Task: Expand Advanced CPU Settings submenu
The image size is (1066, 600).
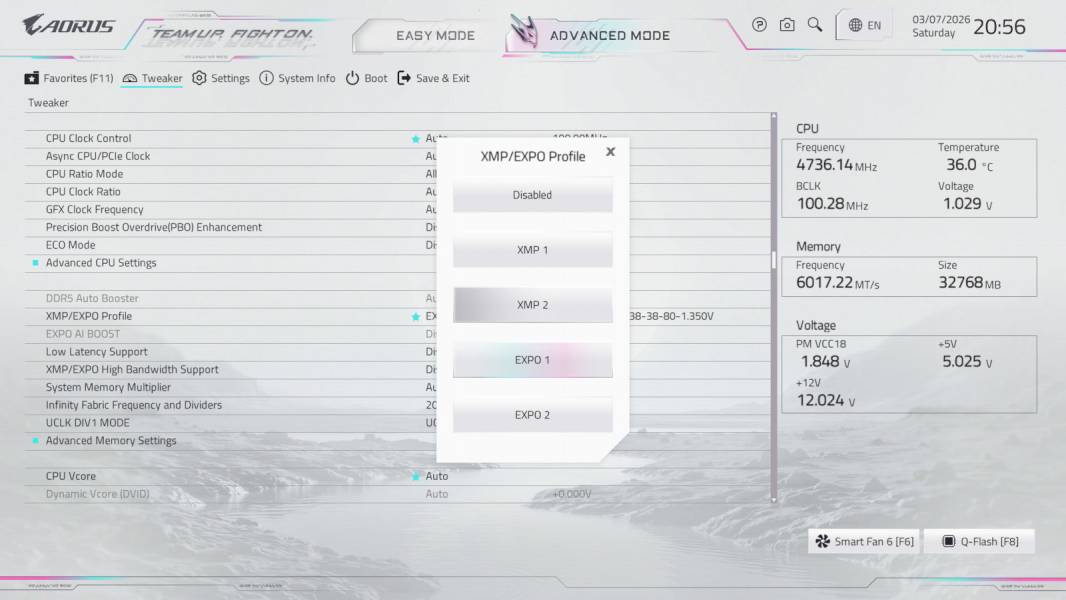Action: [101, 263]
